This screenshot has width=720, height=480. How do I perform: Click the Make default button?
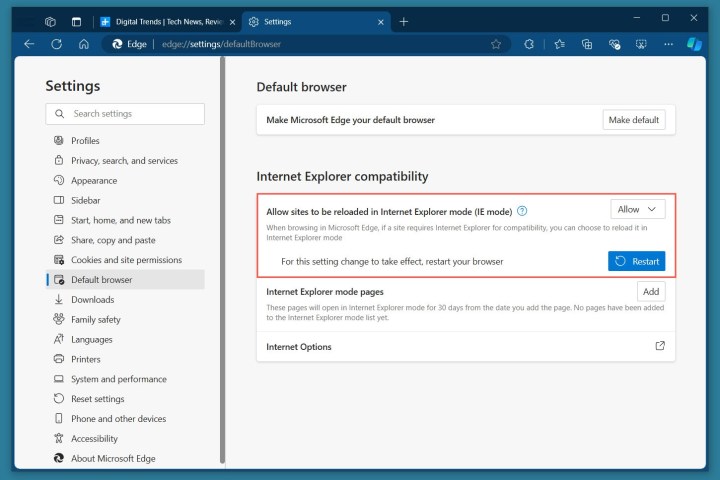click(633, 120)
